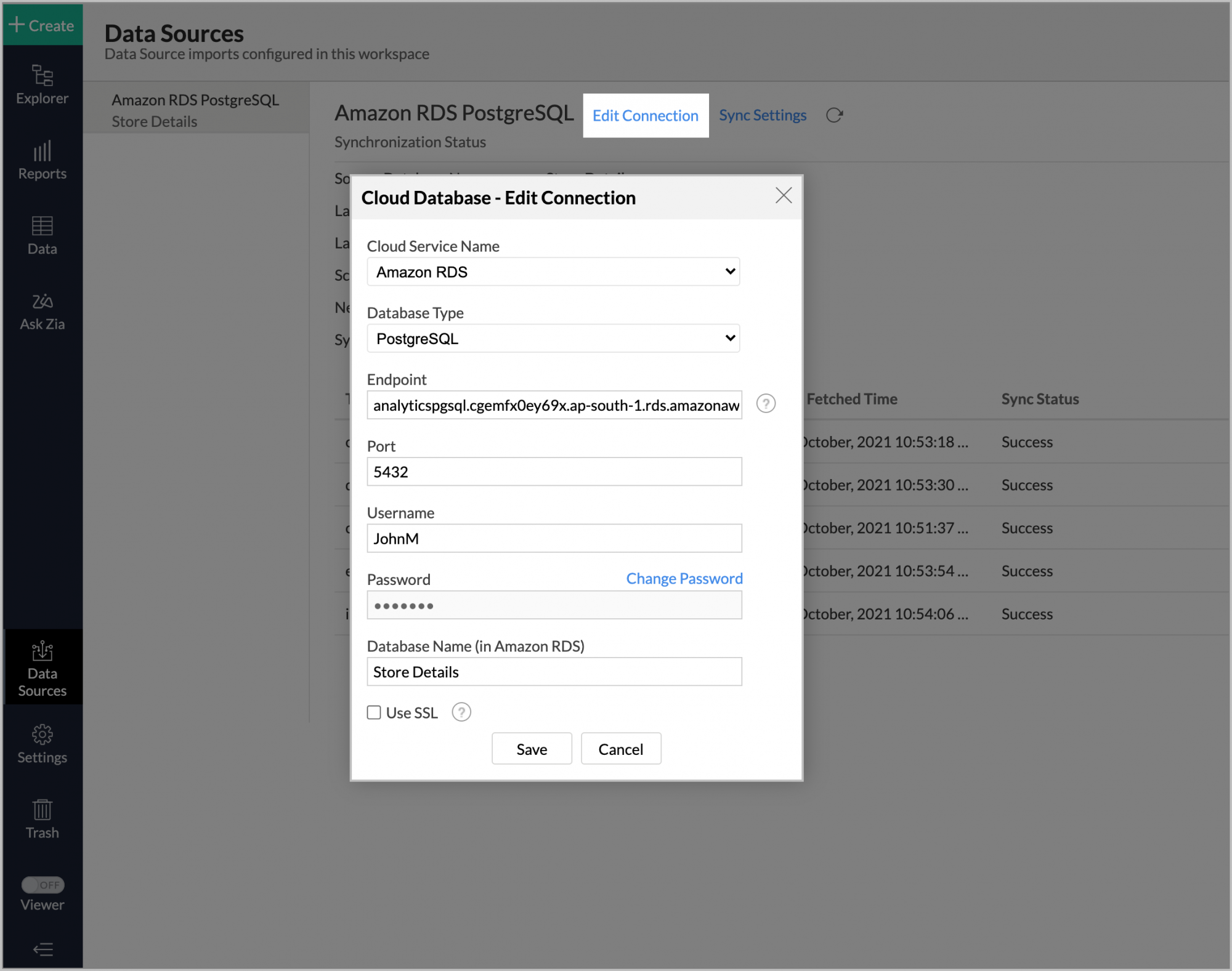Click the Create button
The width and height of the screenshot is (1232, 971).
pos(43,25)
